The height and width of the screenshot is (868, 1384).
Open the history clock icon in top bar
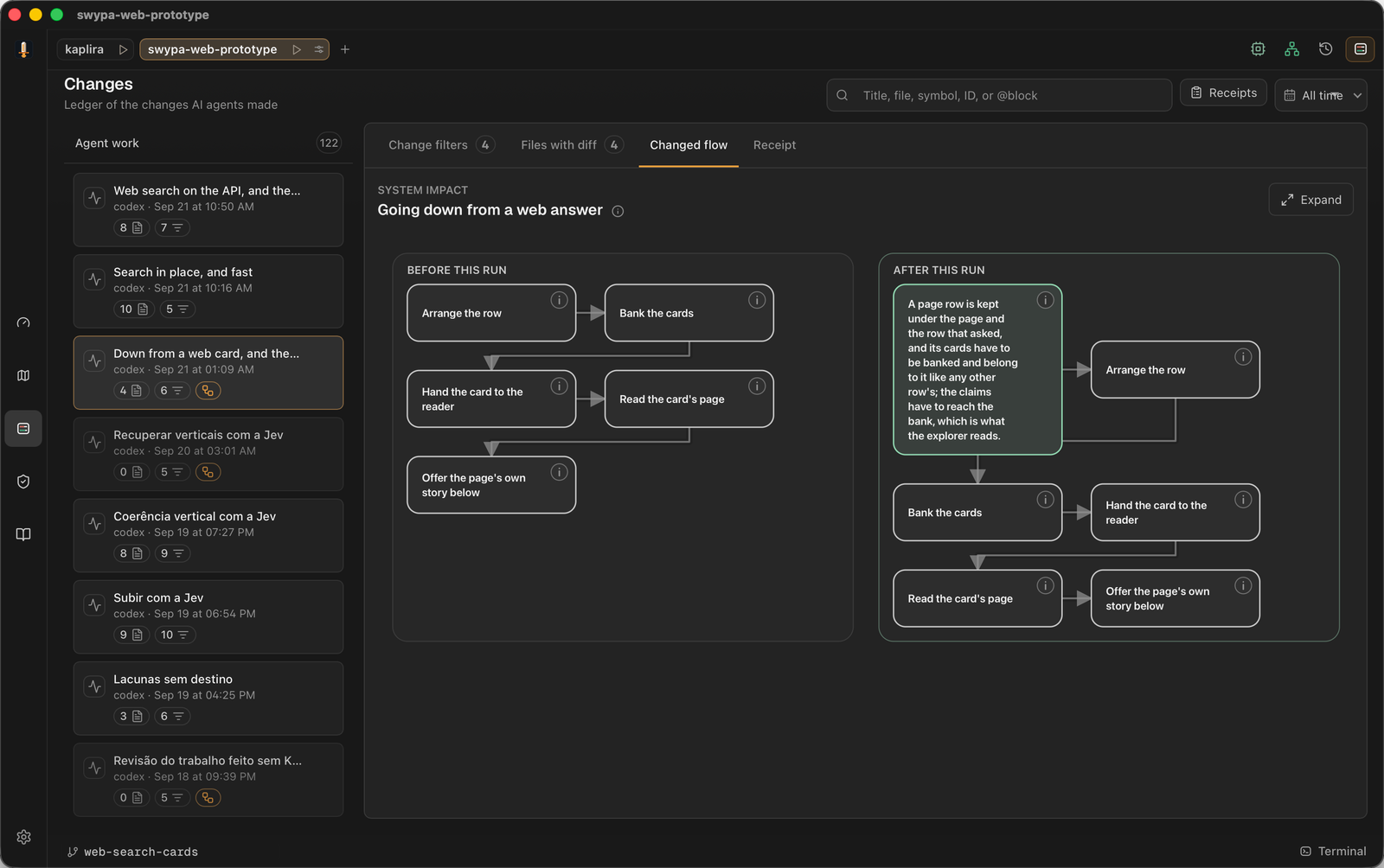tap(1325, 49)
